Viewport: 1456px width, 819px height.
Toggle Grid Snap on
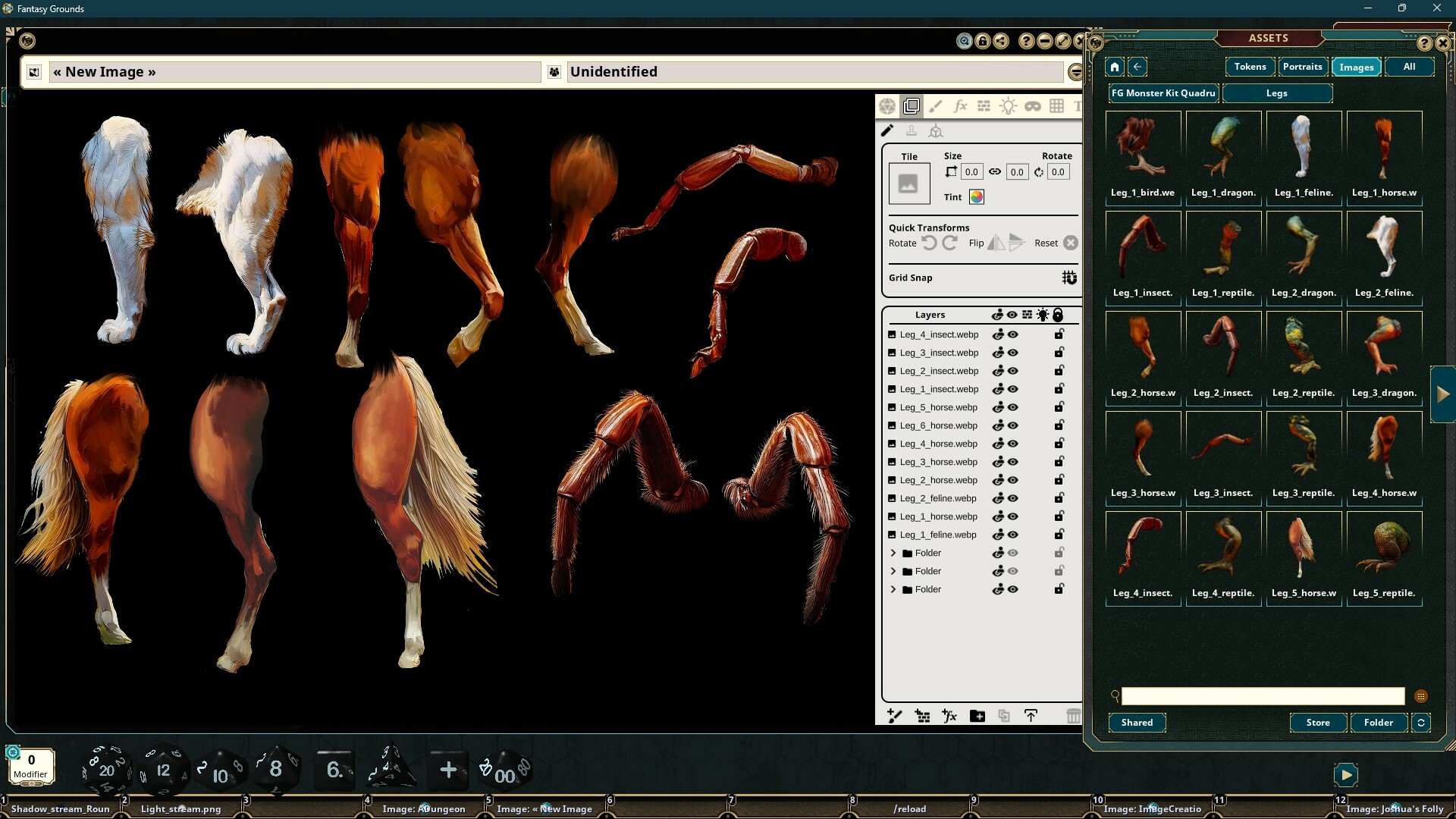pyautogui.click(x=1069, y=278)
